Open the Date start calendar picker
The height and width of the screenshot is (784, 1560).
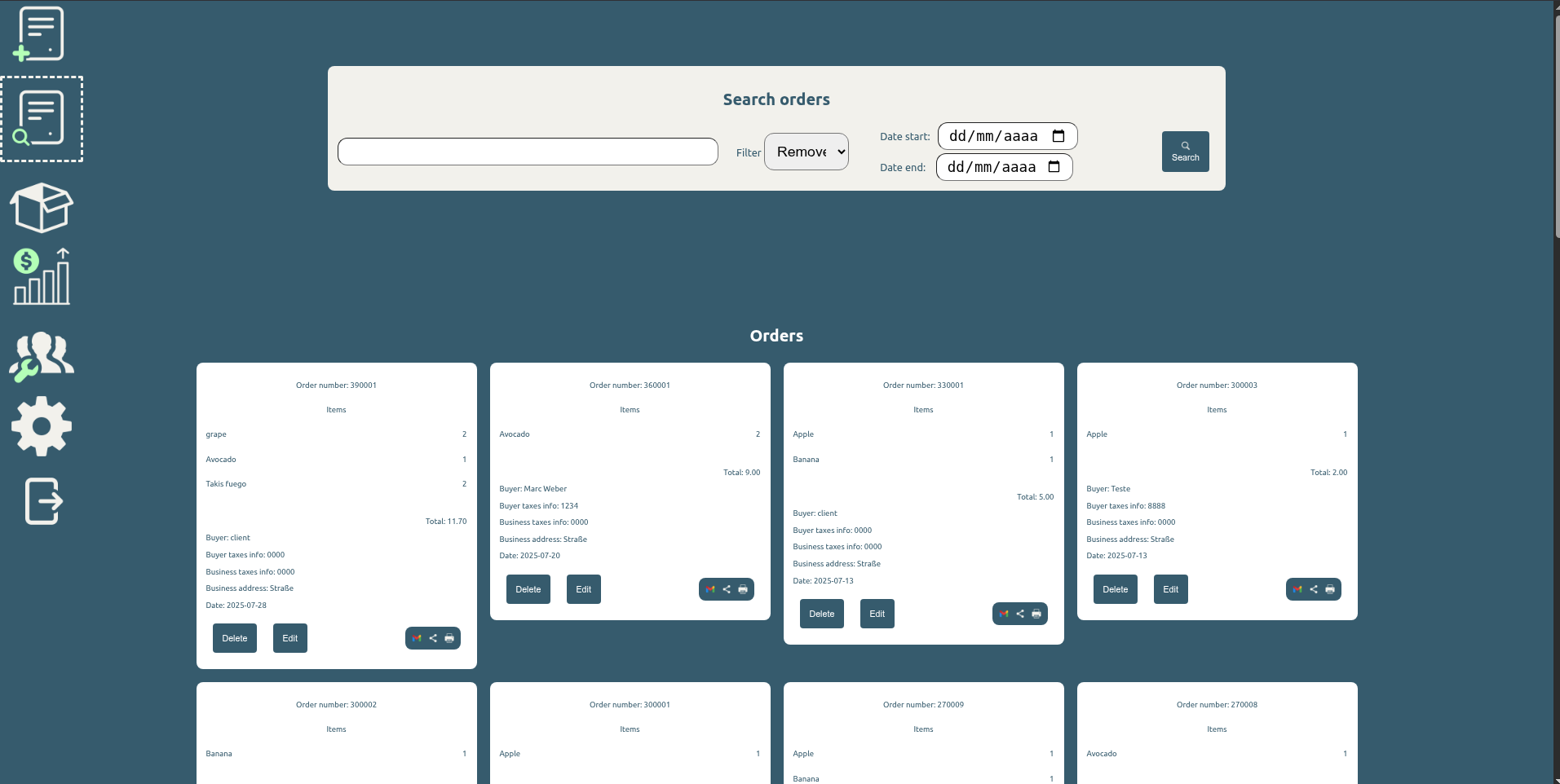pos(1058,136)
